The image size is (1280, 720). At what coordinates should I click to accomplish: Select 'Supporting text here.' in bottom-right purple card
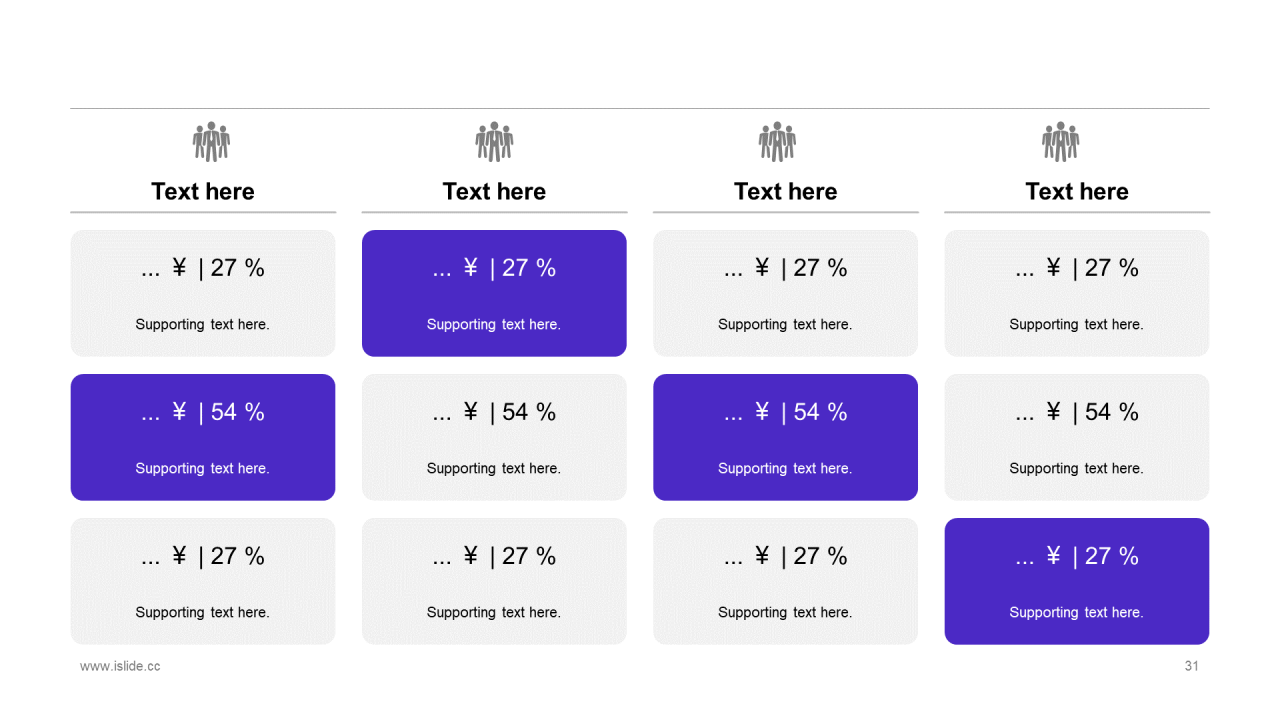[1076, 612]
